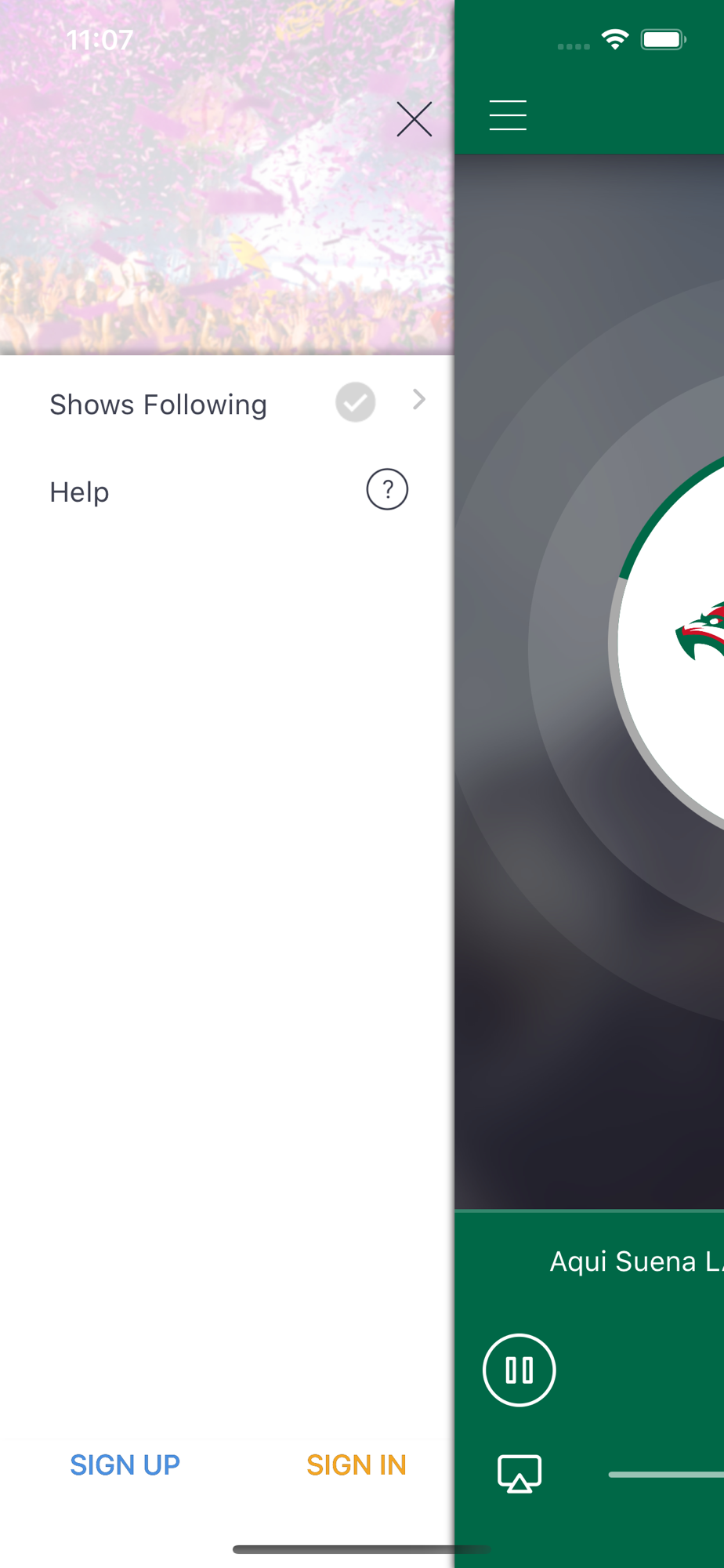This screenshot has height=1568, width=724.
Task: Tap the clock showing 11:07
Action: (100, 40)
